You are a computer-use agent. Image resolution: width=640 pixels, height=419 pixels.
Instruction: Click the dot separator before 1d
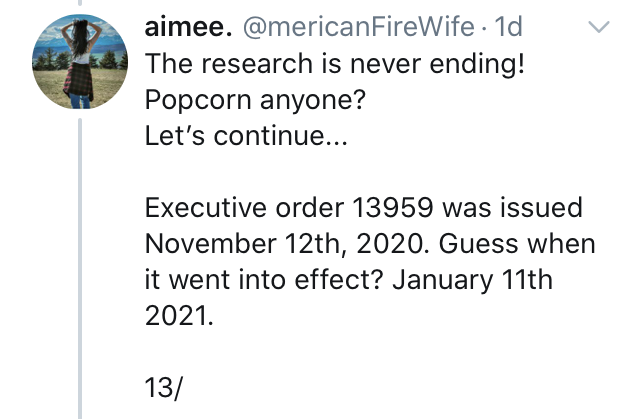484,29
